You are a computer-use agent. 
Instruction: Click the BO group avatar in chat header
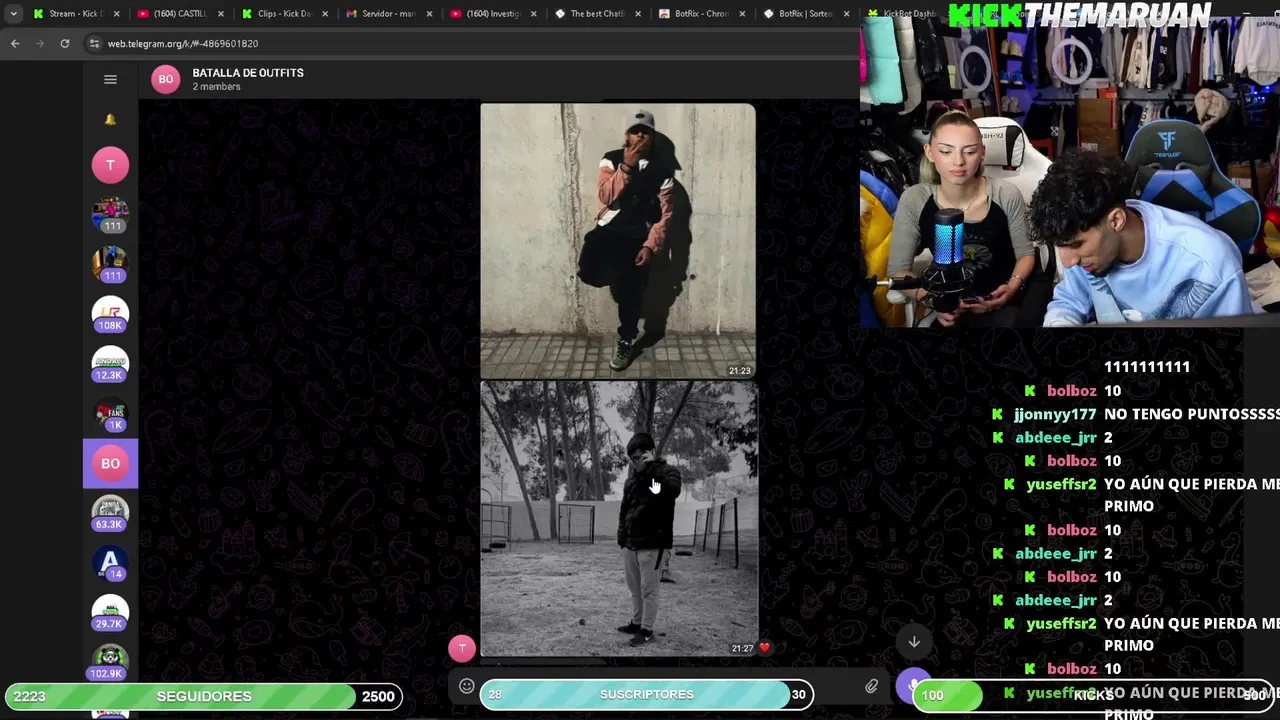point(166,79)
